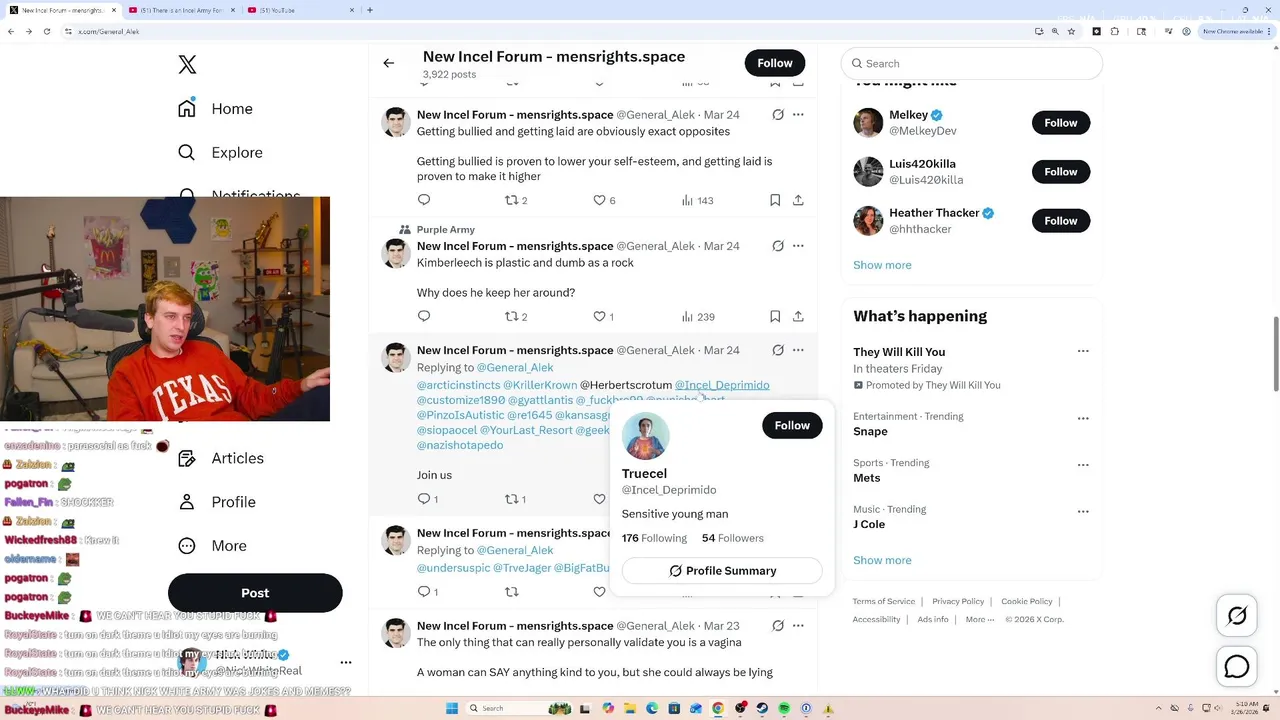Go back with the profile back arrow
The height and width of the screenshot is (720, 1280).
pos(389,63)
